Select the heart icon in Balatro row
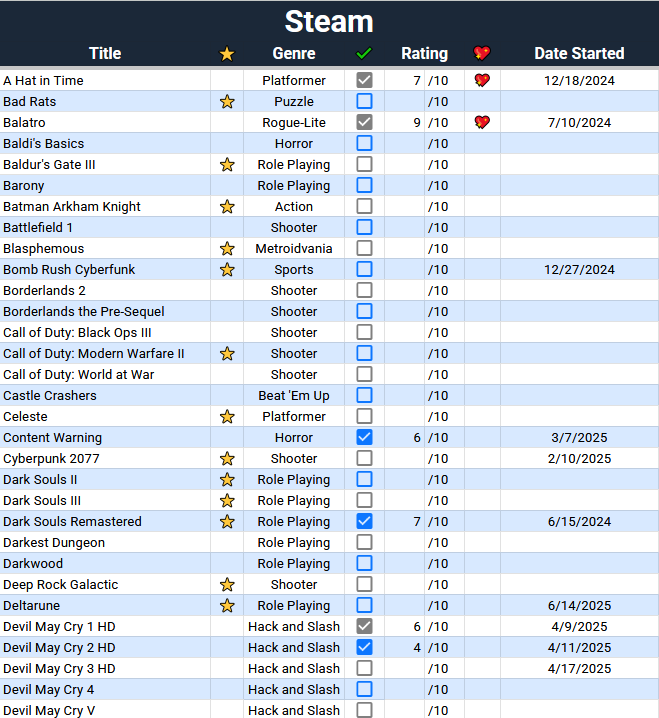The image size is (659, 718). tap(482, 122)
